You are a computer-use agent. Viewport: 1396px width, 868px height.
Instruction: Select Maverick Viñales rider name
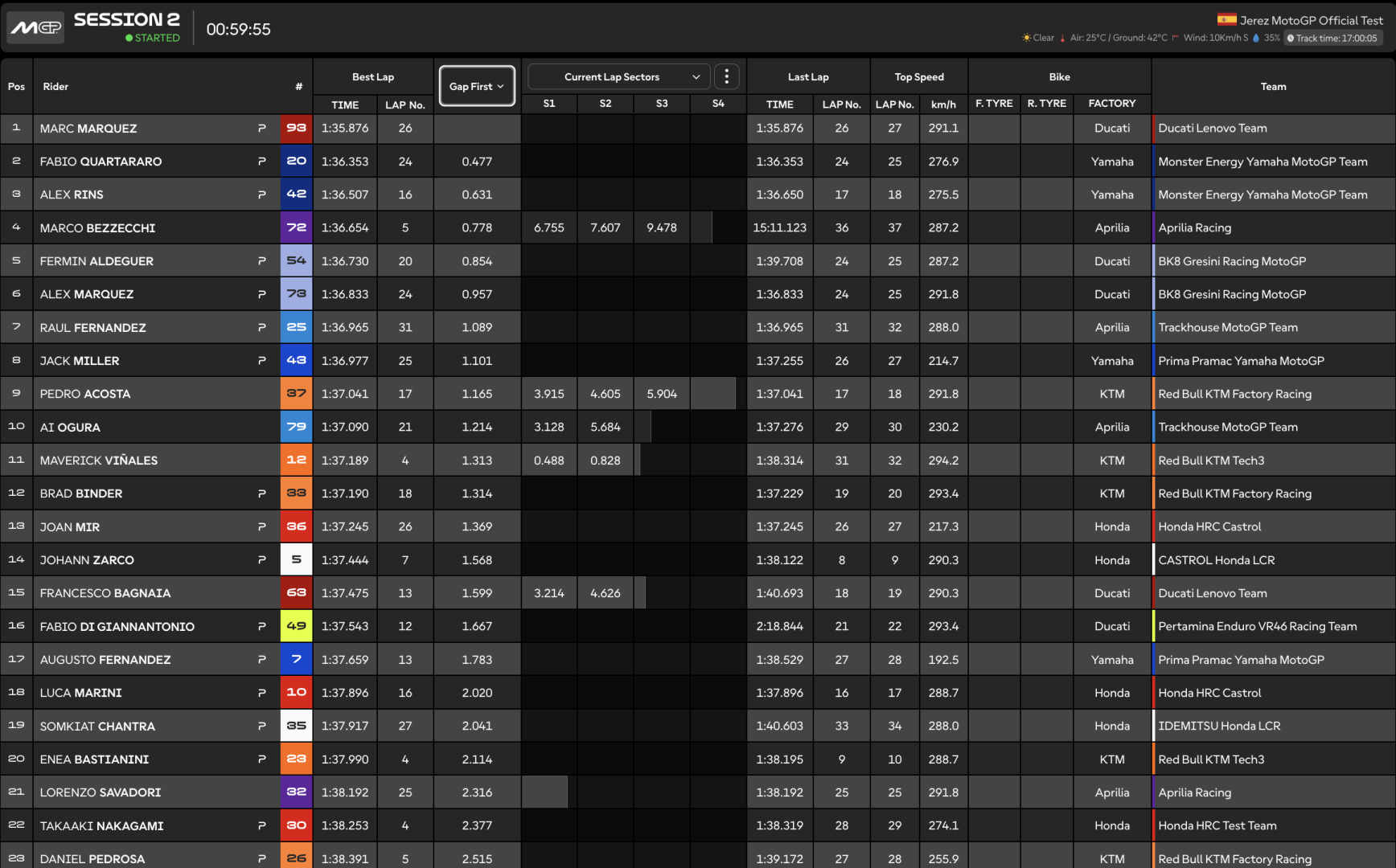pyautogui.click(x=98, y=461)
